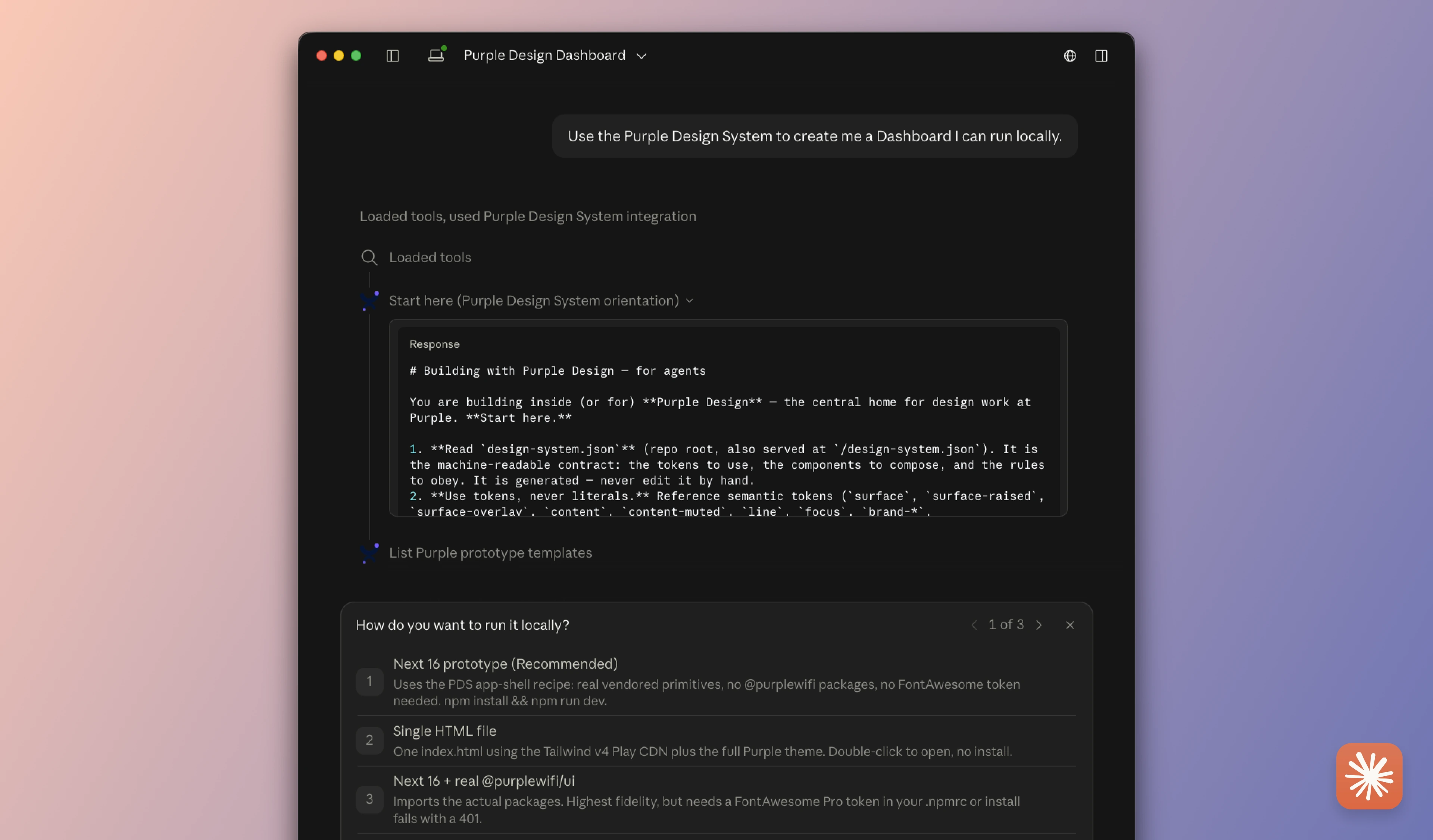Choose option 1 number badge
Viewport: 1433px width, 840px height.
coord(369,681)
